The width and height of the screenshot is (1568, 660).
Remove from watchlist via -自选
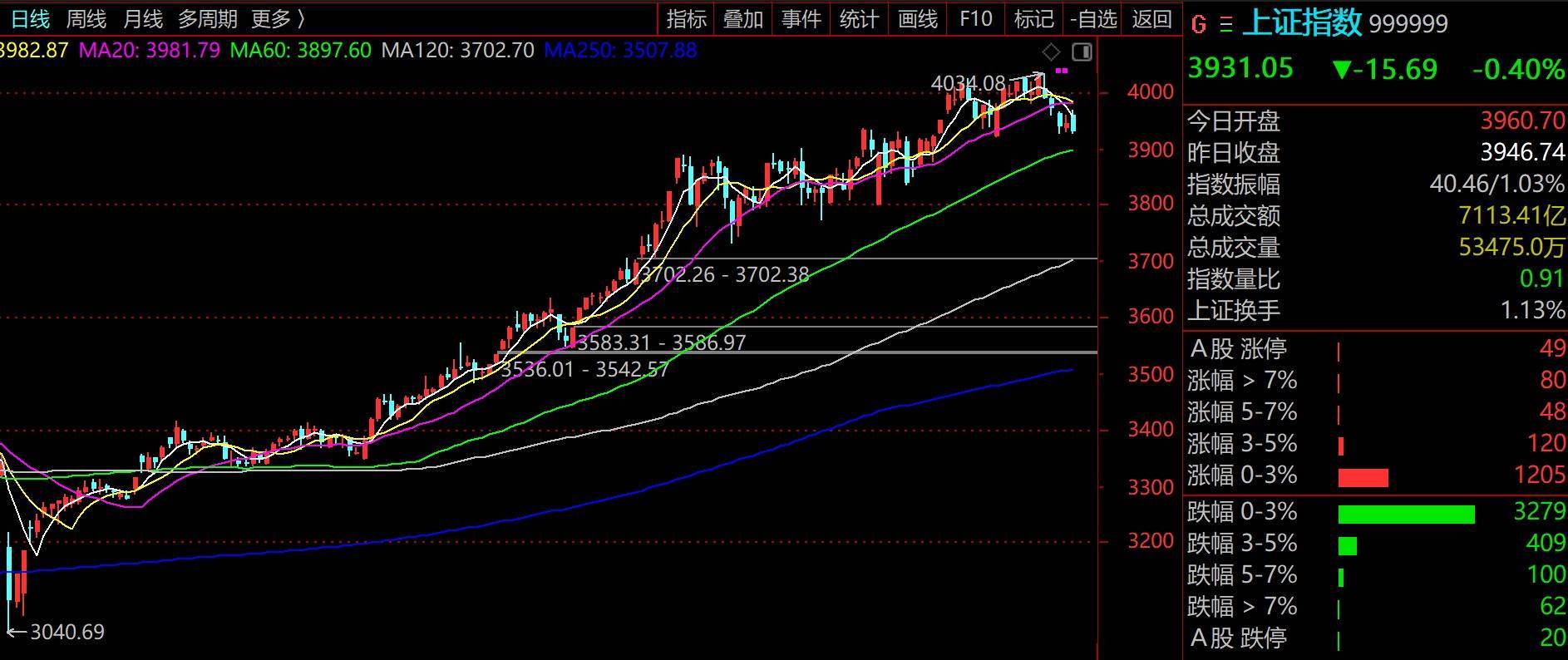(x=1093, y=18)
